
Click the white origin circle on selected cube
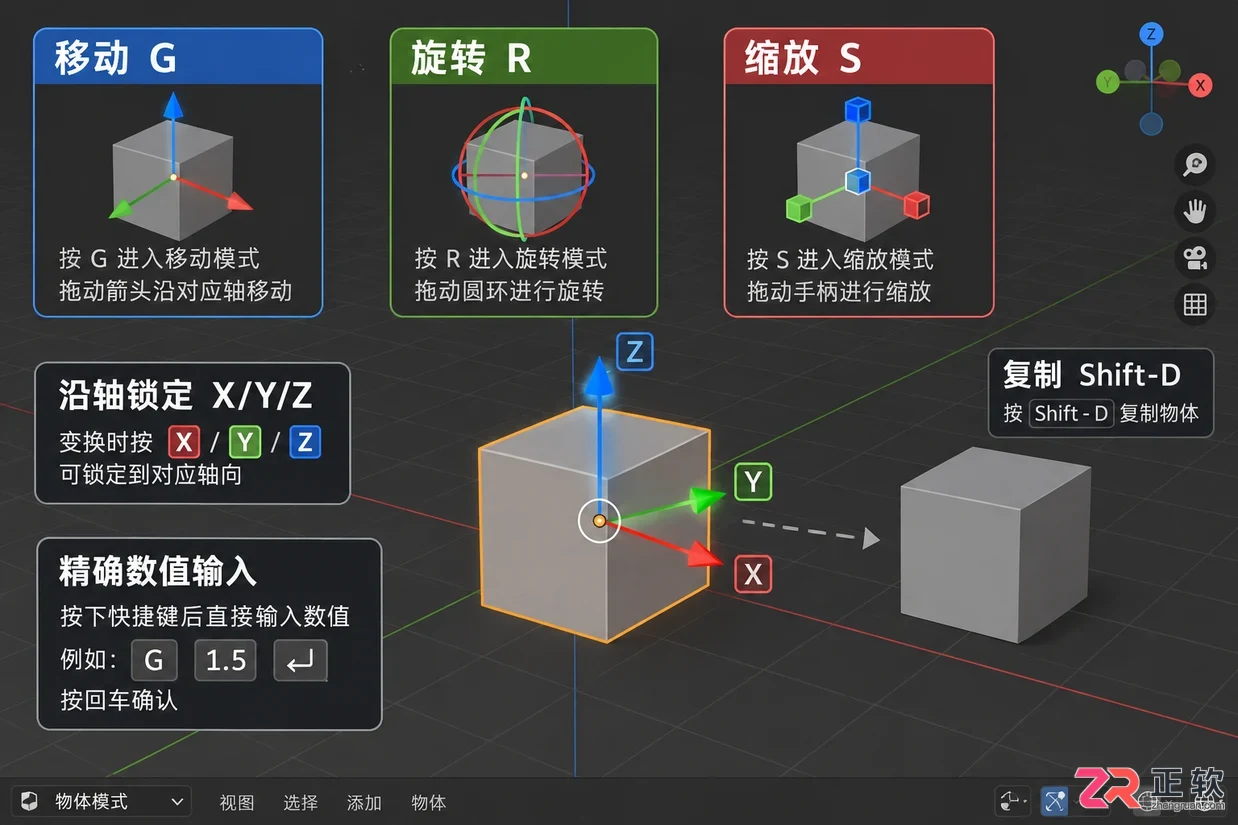599,520
